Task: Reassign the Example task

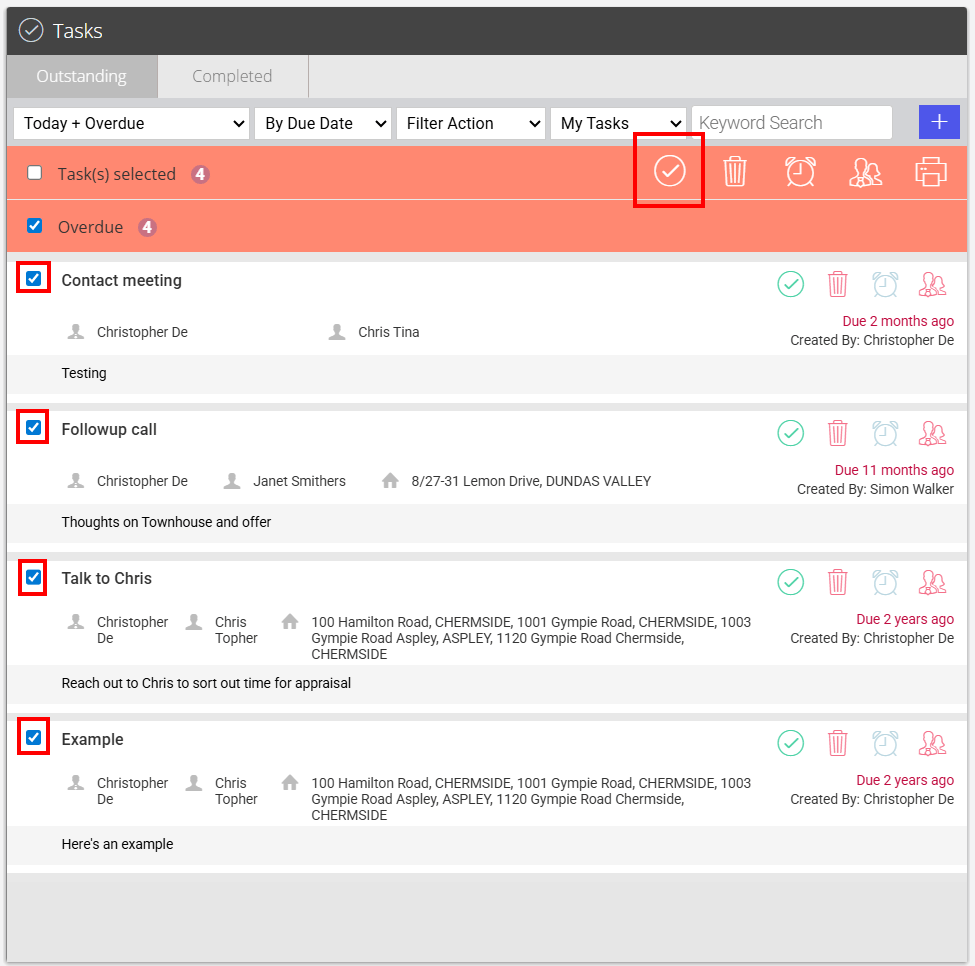Action: coord(932,743)
